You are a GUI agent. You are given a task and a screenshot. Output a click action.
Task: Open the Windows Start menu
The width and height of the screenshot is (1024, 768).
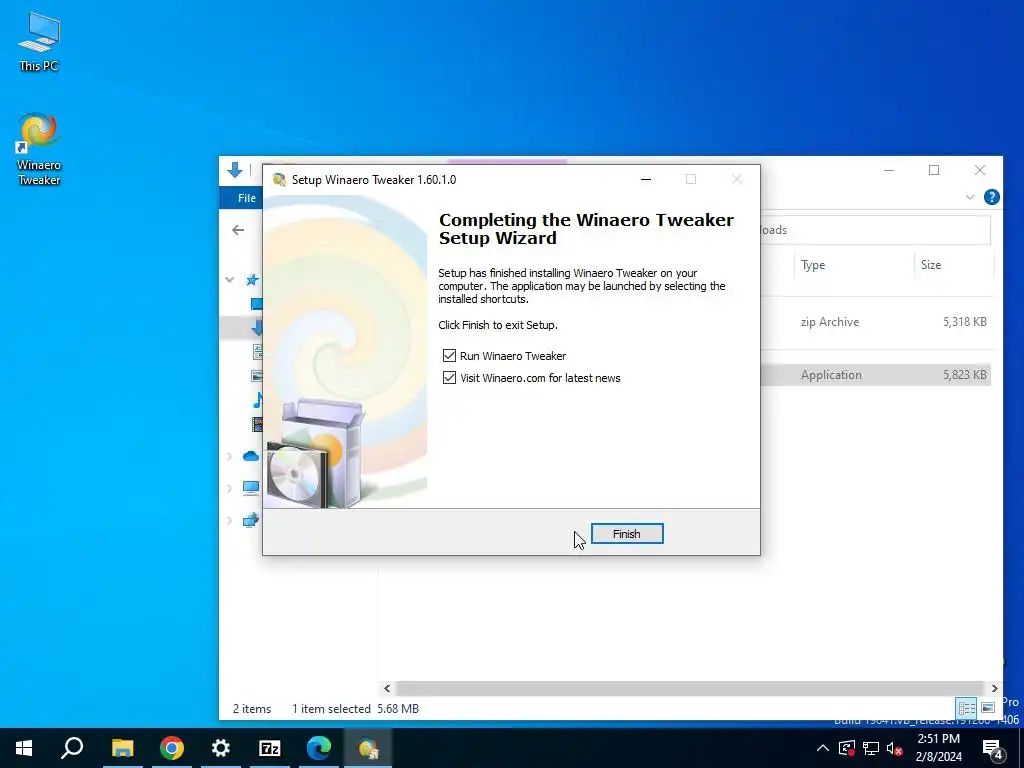pos(24,748)
